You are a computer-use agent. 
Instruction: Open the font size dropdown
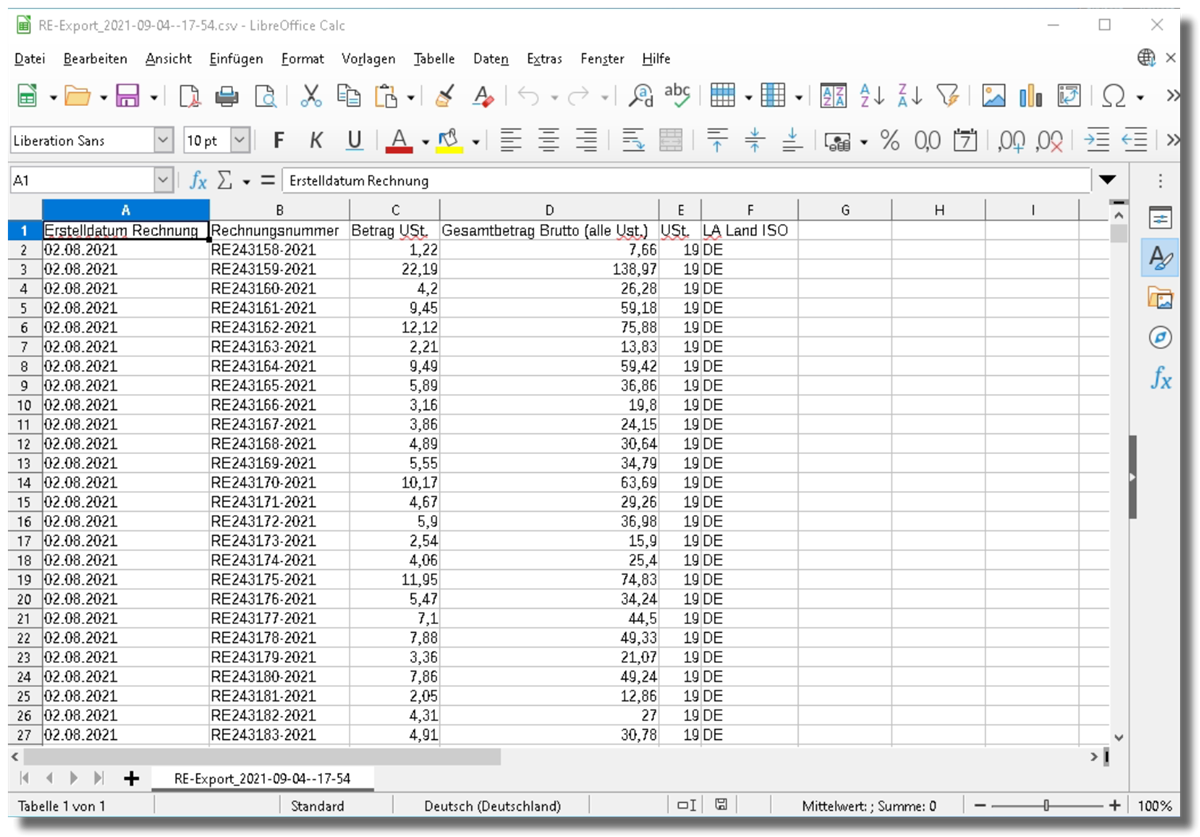240,141
